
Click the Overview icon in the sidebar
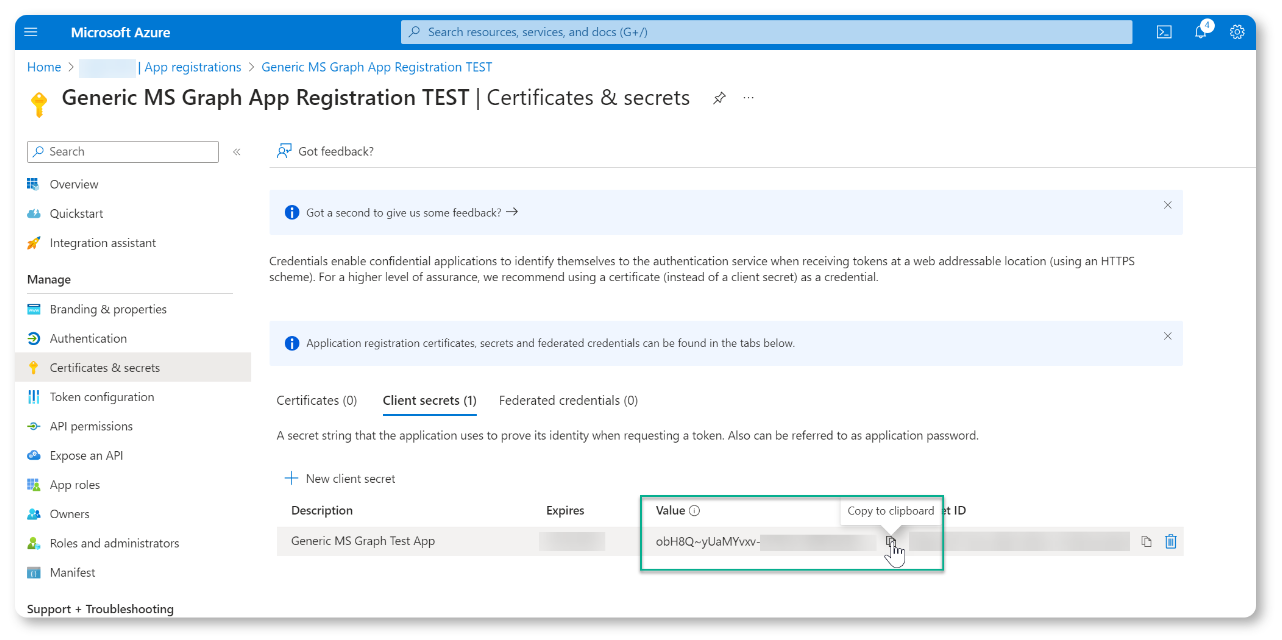point(33,184)
